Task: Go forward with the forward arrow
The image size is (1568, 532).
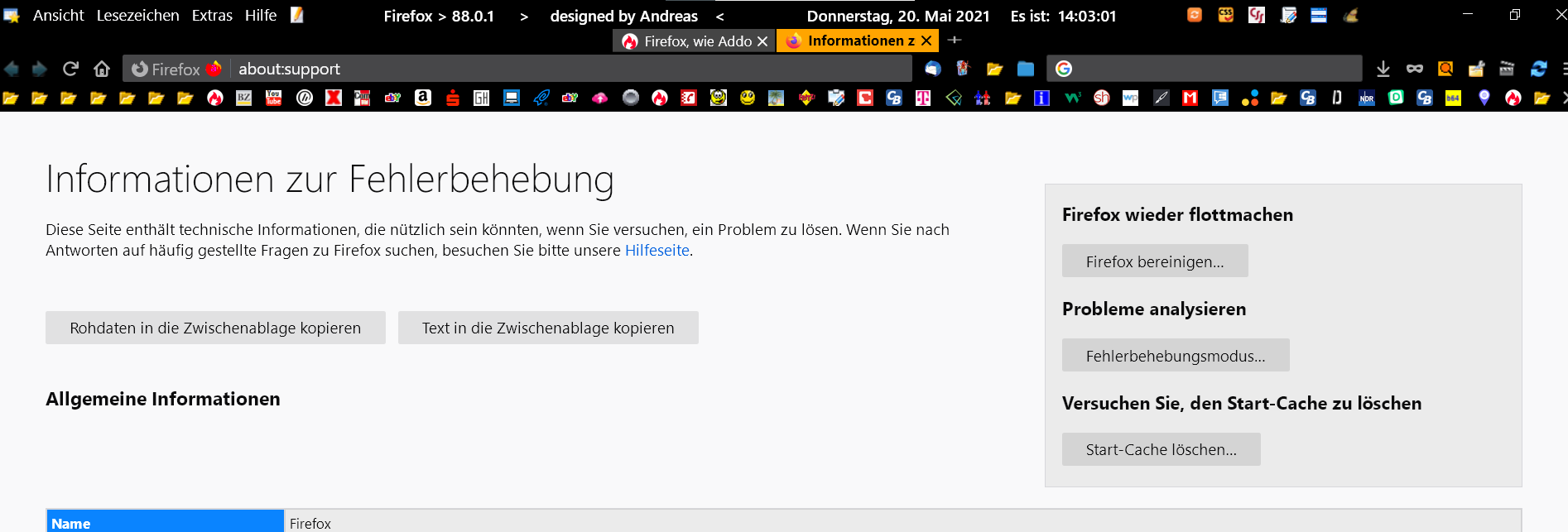Action: pos(39,69)
